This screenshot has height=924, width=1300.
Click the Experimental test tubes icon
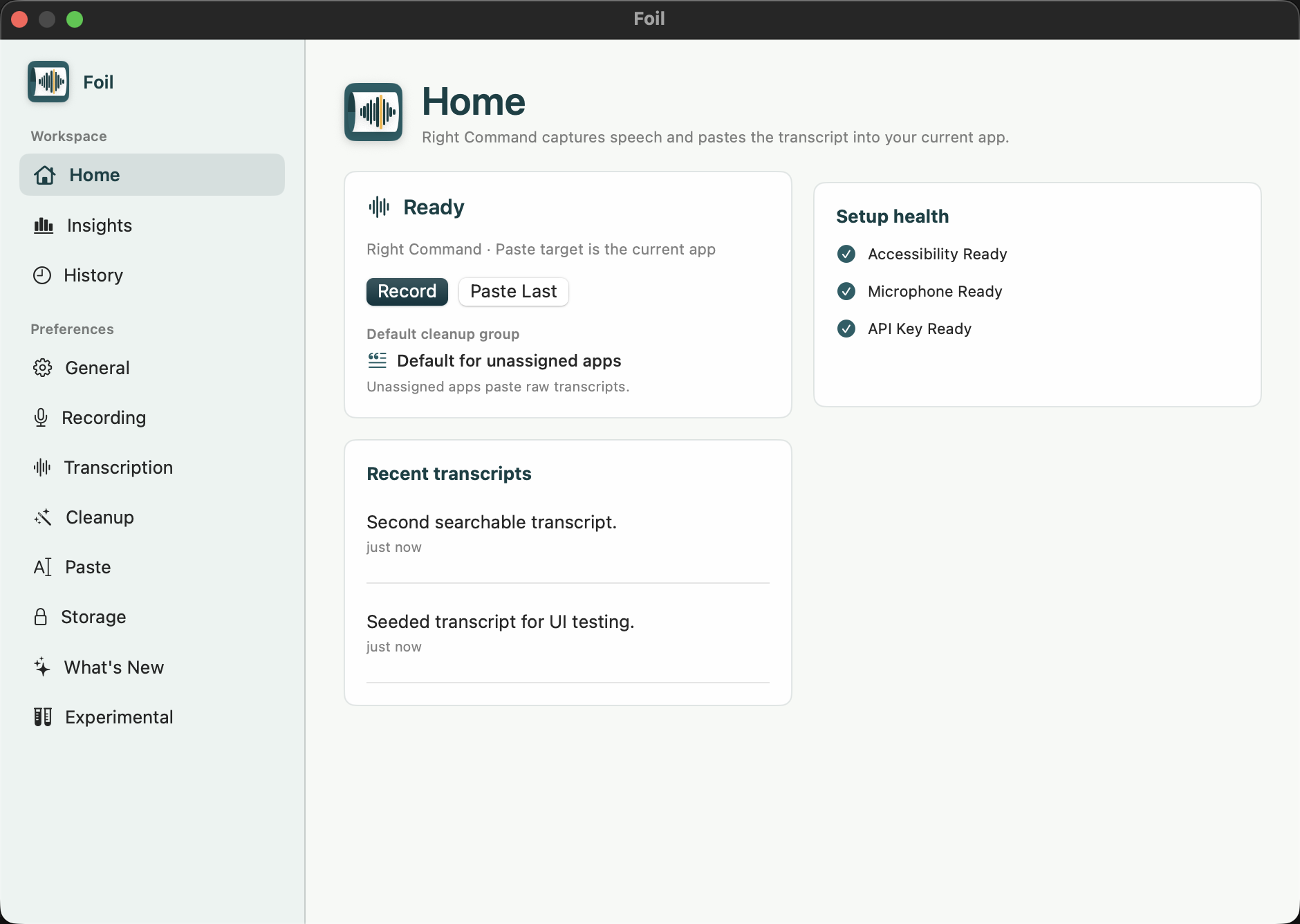point(43,717)
